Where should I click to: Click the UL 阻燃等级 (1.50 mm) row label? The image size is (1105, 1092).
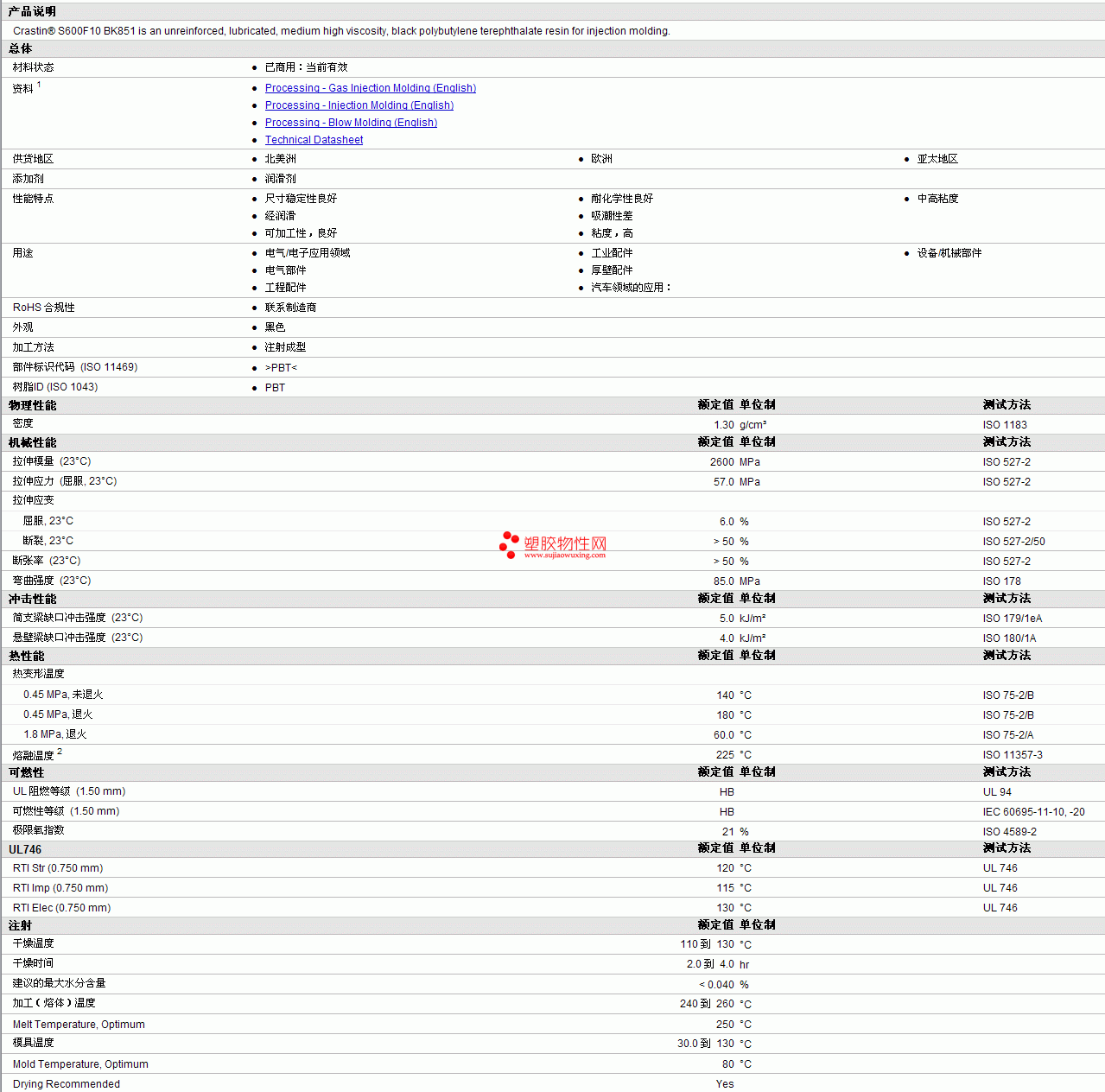point(69,791)
